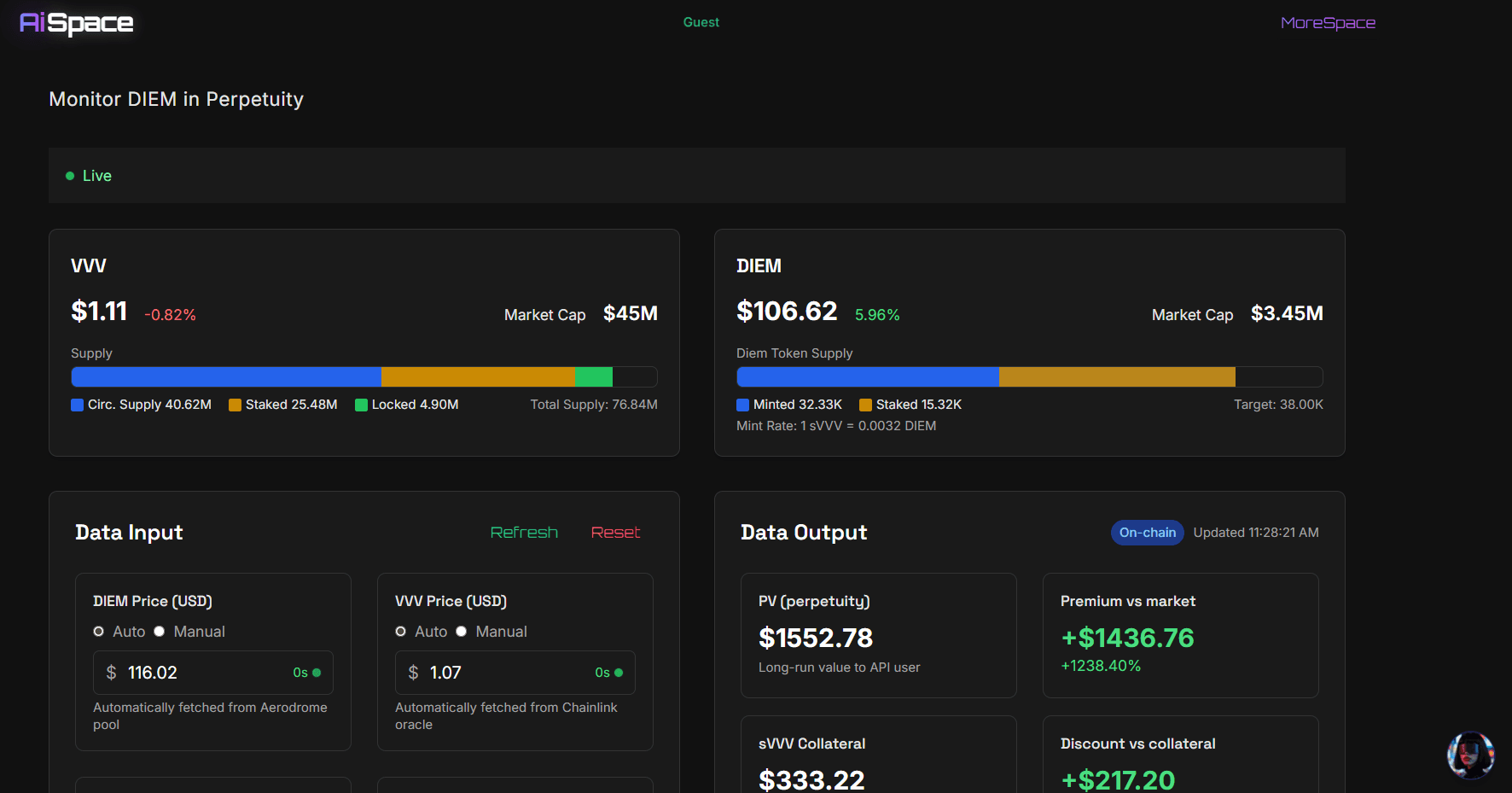Click the PV (perpetuity) value $1552.78

pos(816,638)
